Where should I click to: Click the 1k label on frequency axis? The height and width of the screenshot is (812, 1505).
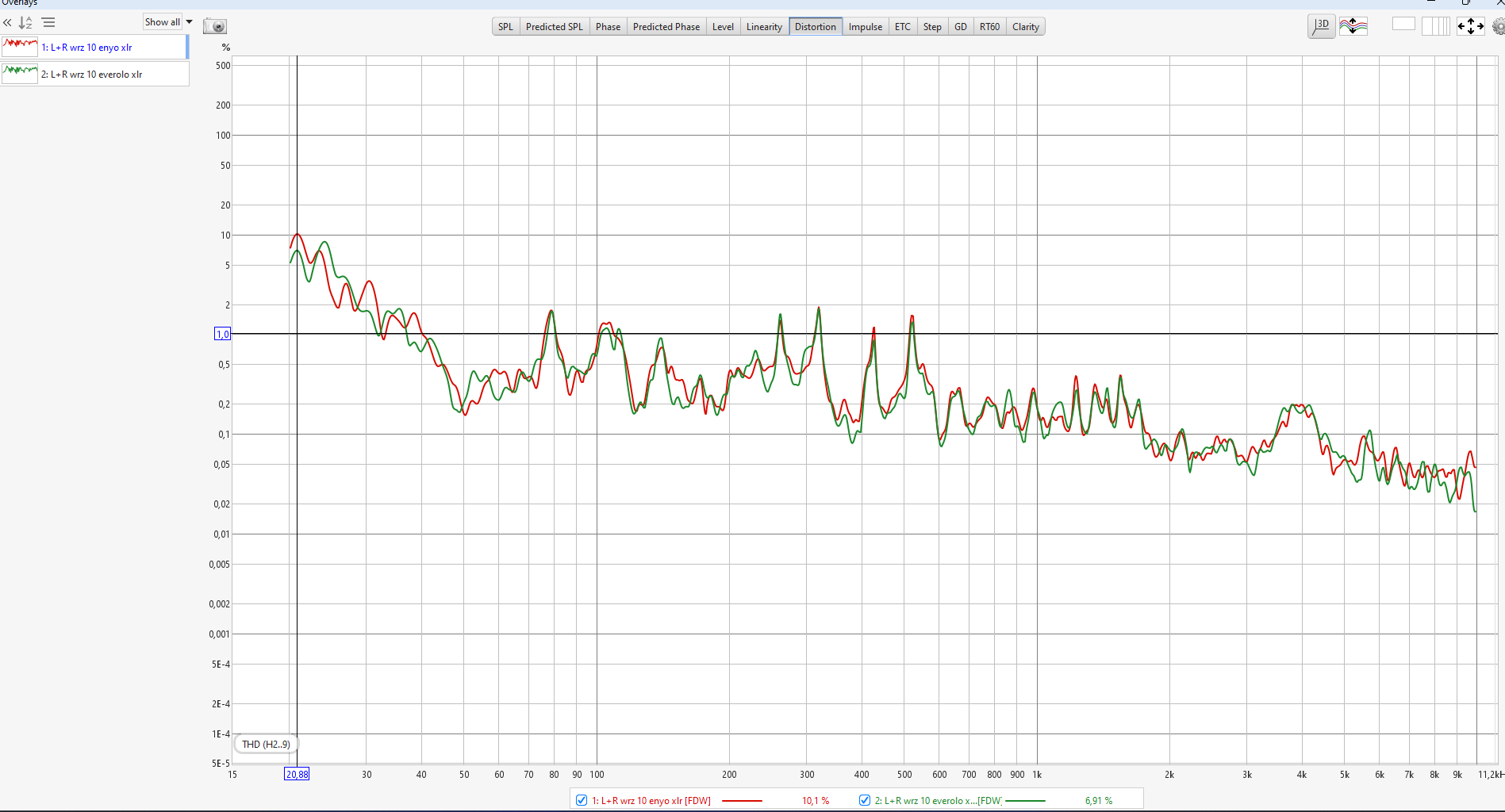coord(1037,775)
